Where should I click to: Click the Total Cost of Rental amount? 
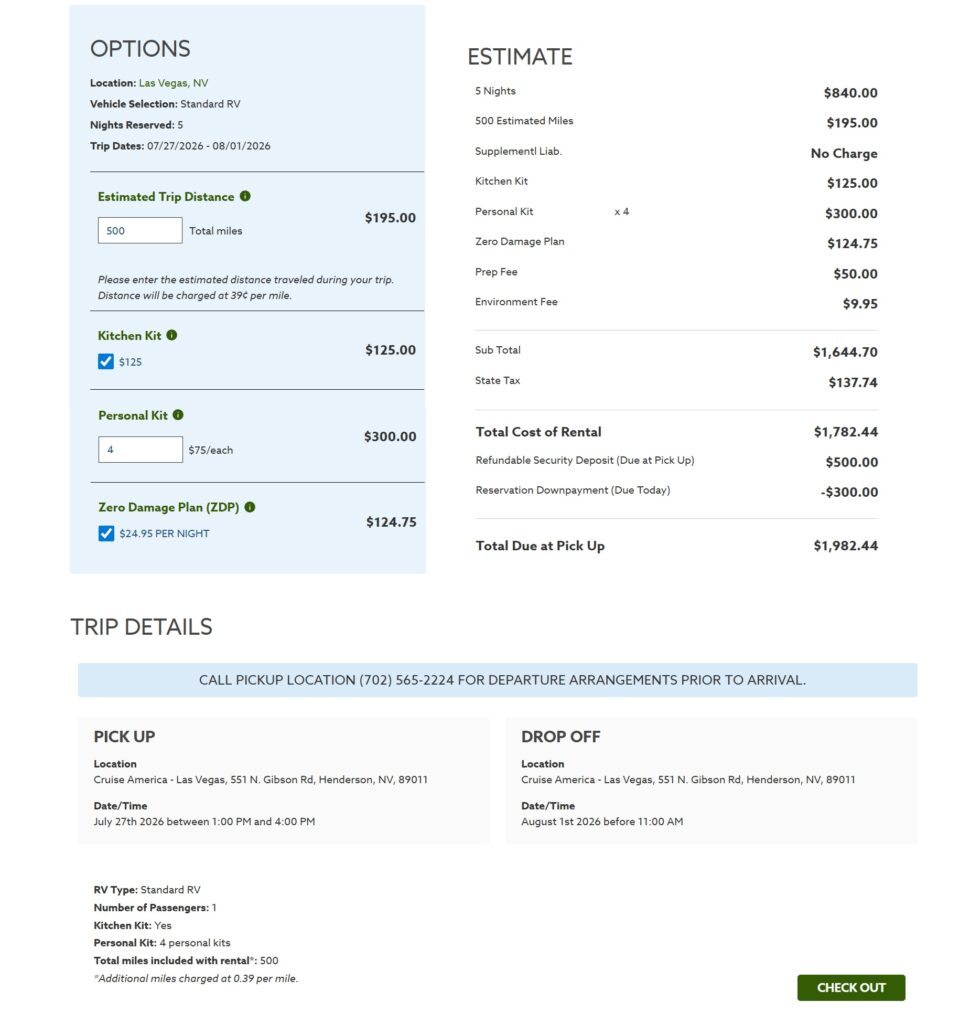(845, 432)
